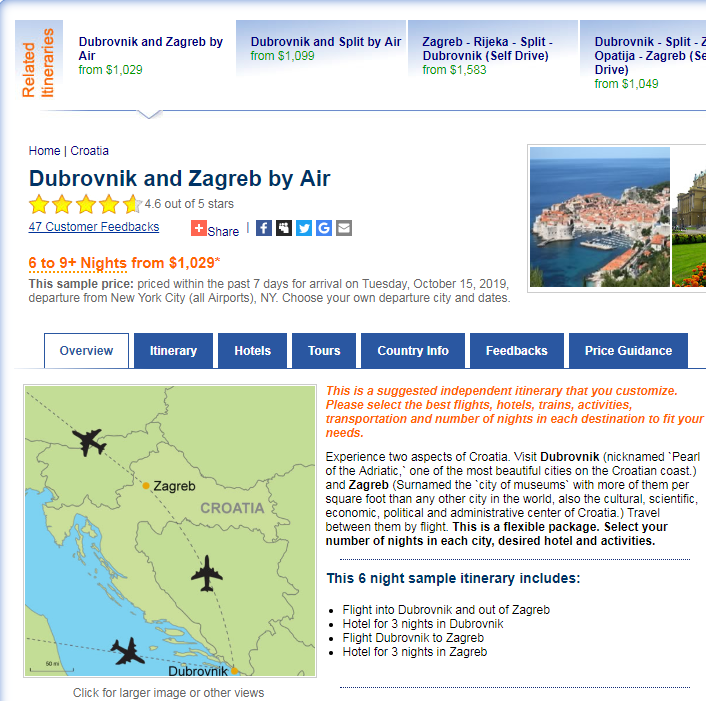Viewport: 706px width, 701px height.
Task: Go to the Country Info tab
Action: (413, 351)
